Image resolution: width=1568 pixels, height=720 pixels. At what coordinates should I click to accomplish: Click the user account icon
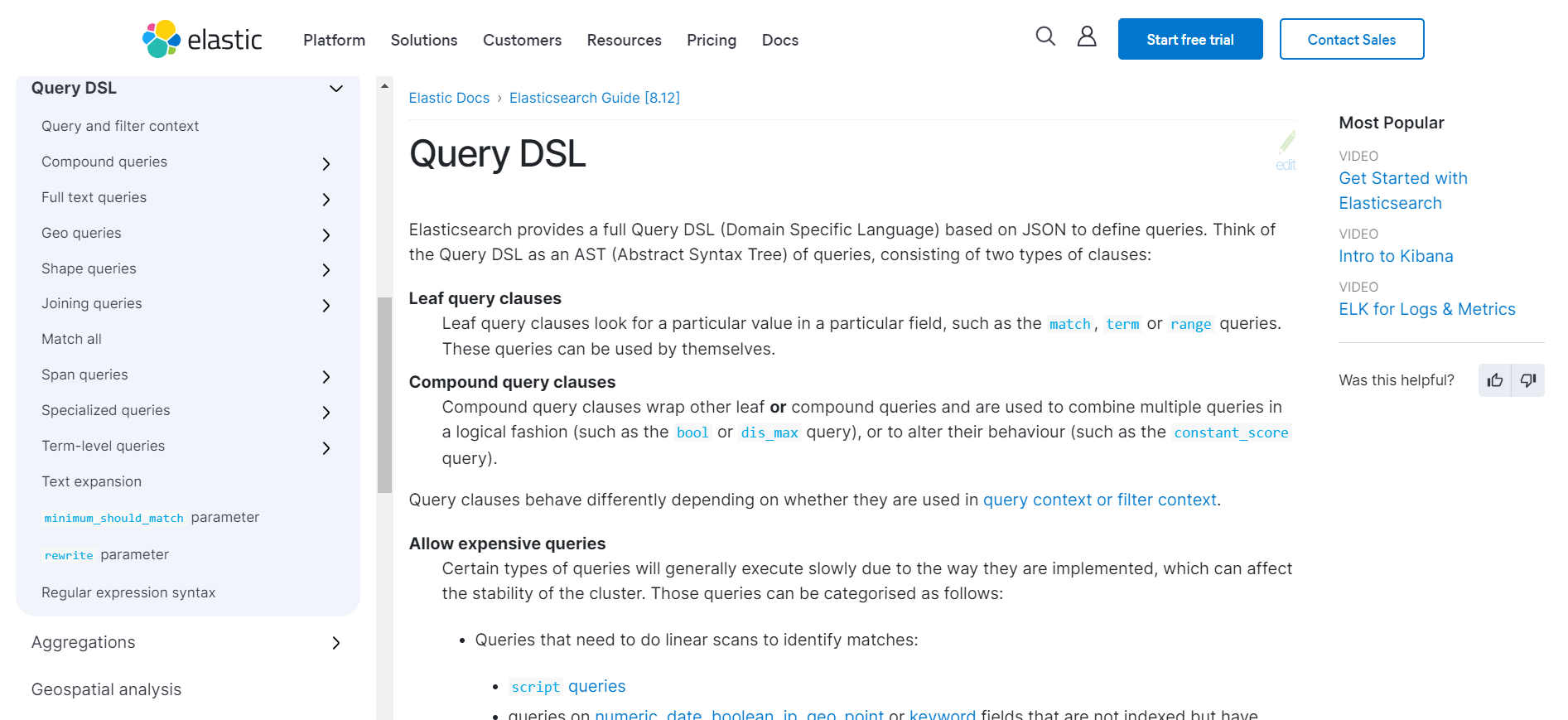tap(1087, 36)
